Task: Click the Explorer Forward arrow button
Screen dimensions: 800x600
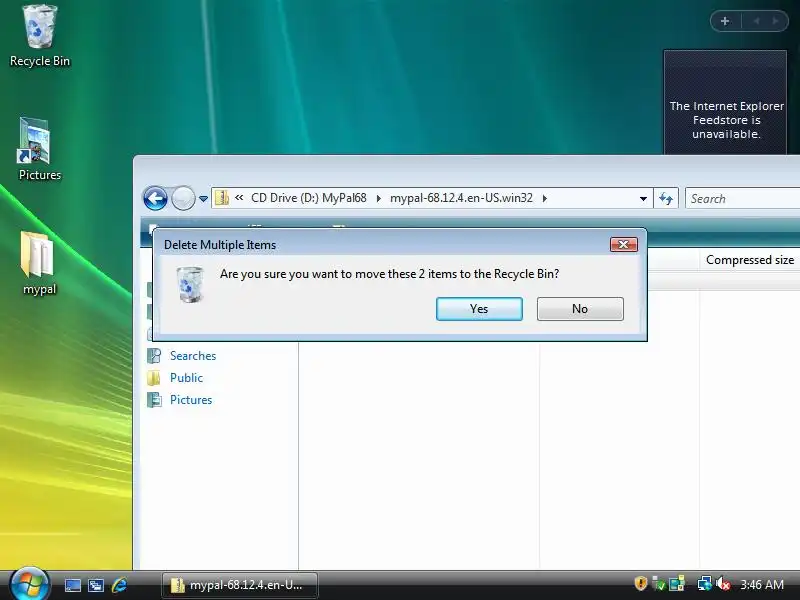Action: 183,198
